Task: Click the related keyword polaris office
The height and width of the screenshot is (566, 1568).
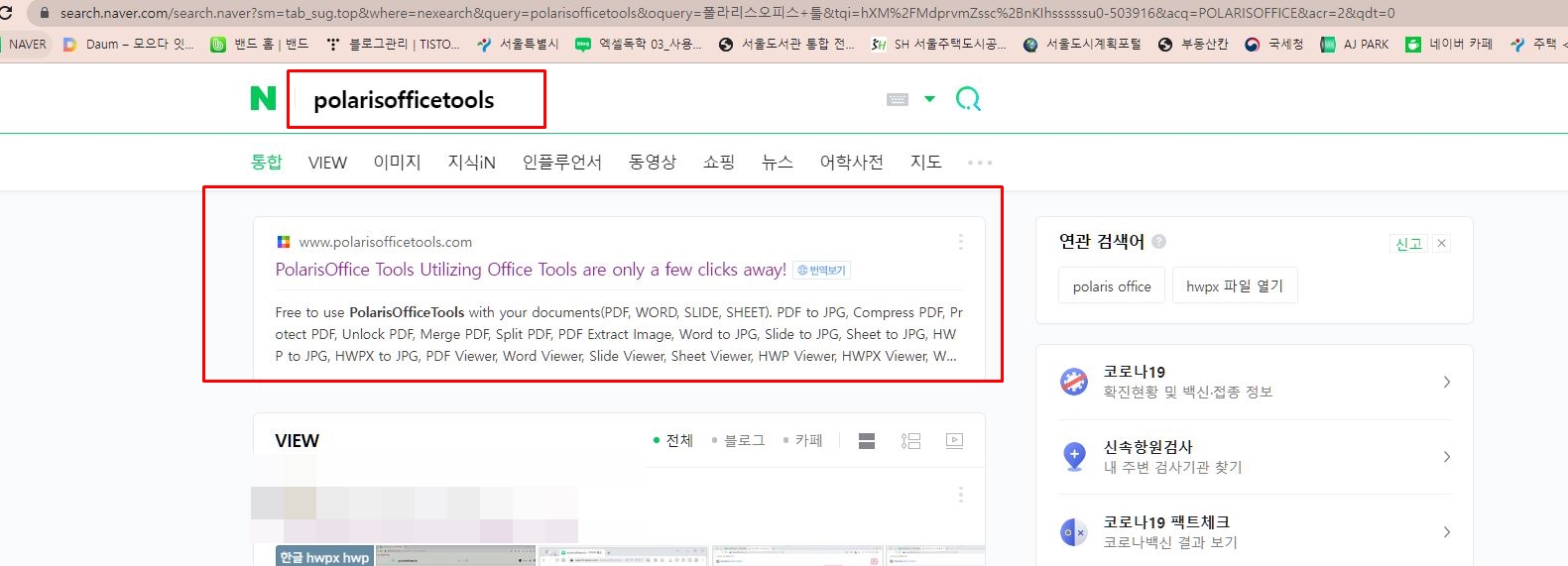Action: 1112,285
